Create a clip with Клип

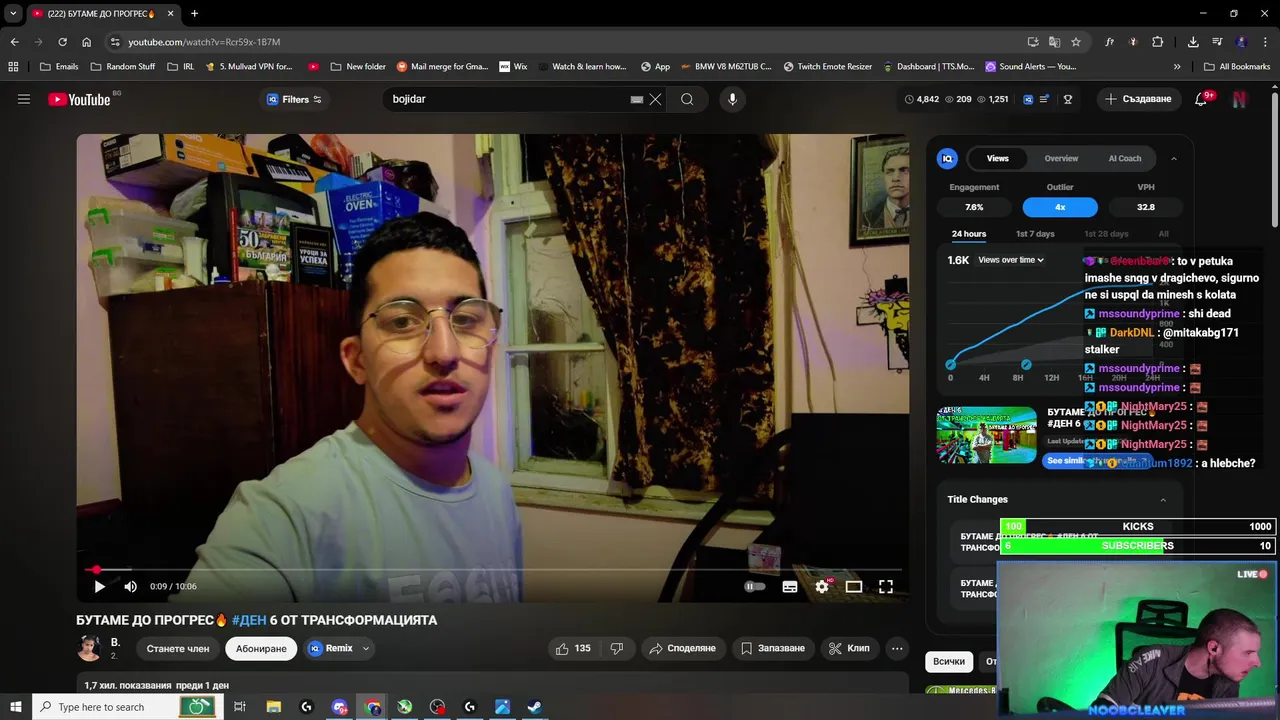849,648
